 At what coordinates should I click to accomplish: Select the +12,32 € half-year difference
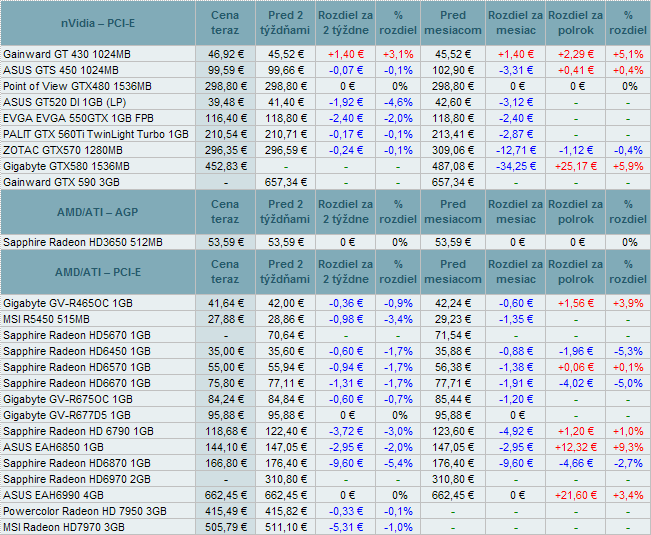click(x=576, y=447)
